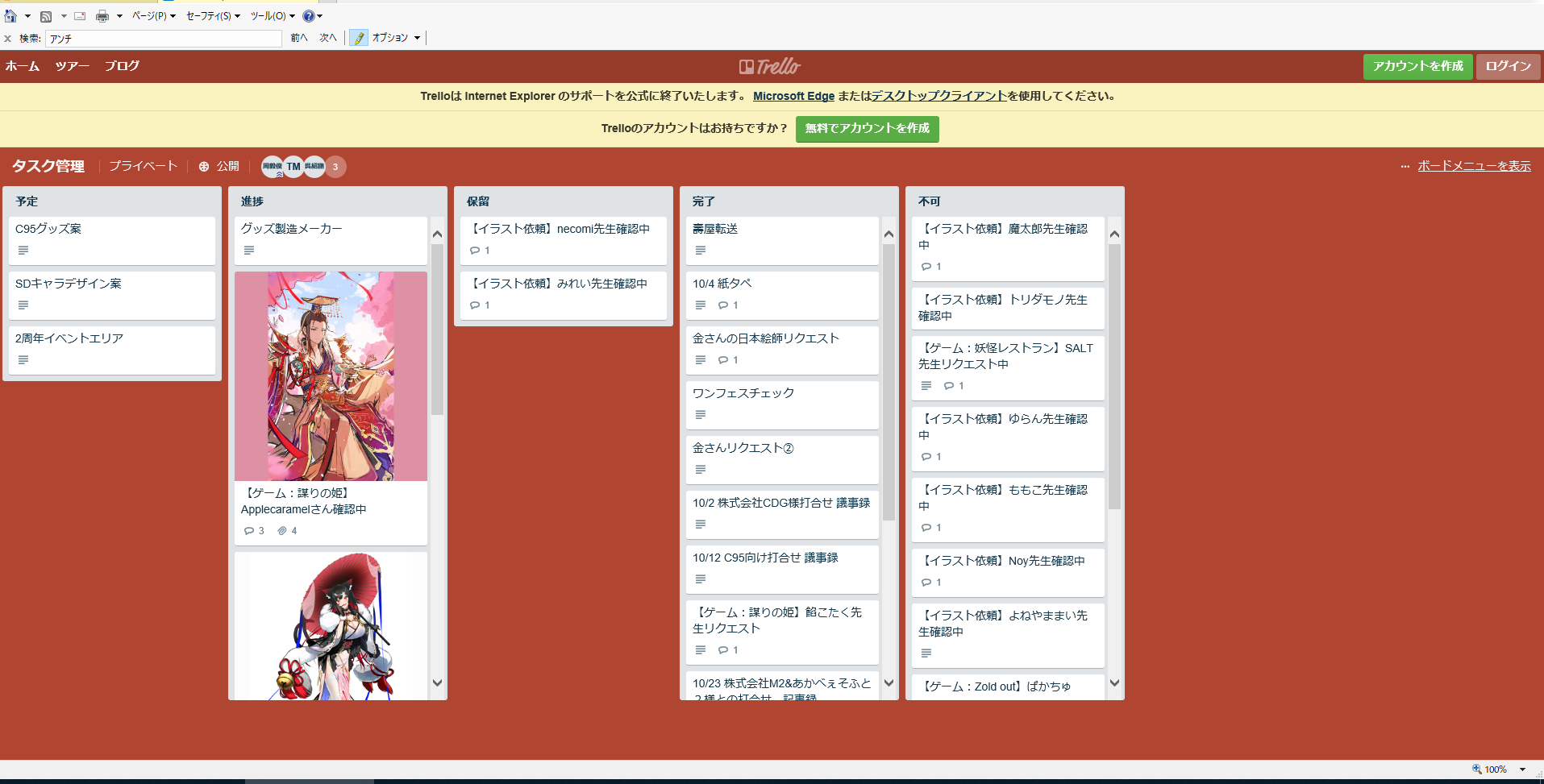This screenshot has width=1544, height=784.
Task: Click the comment icon on the Applecaramel card
Action: (249, 531)
